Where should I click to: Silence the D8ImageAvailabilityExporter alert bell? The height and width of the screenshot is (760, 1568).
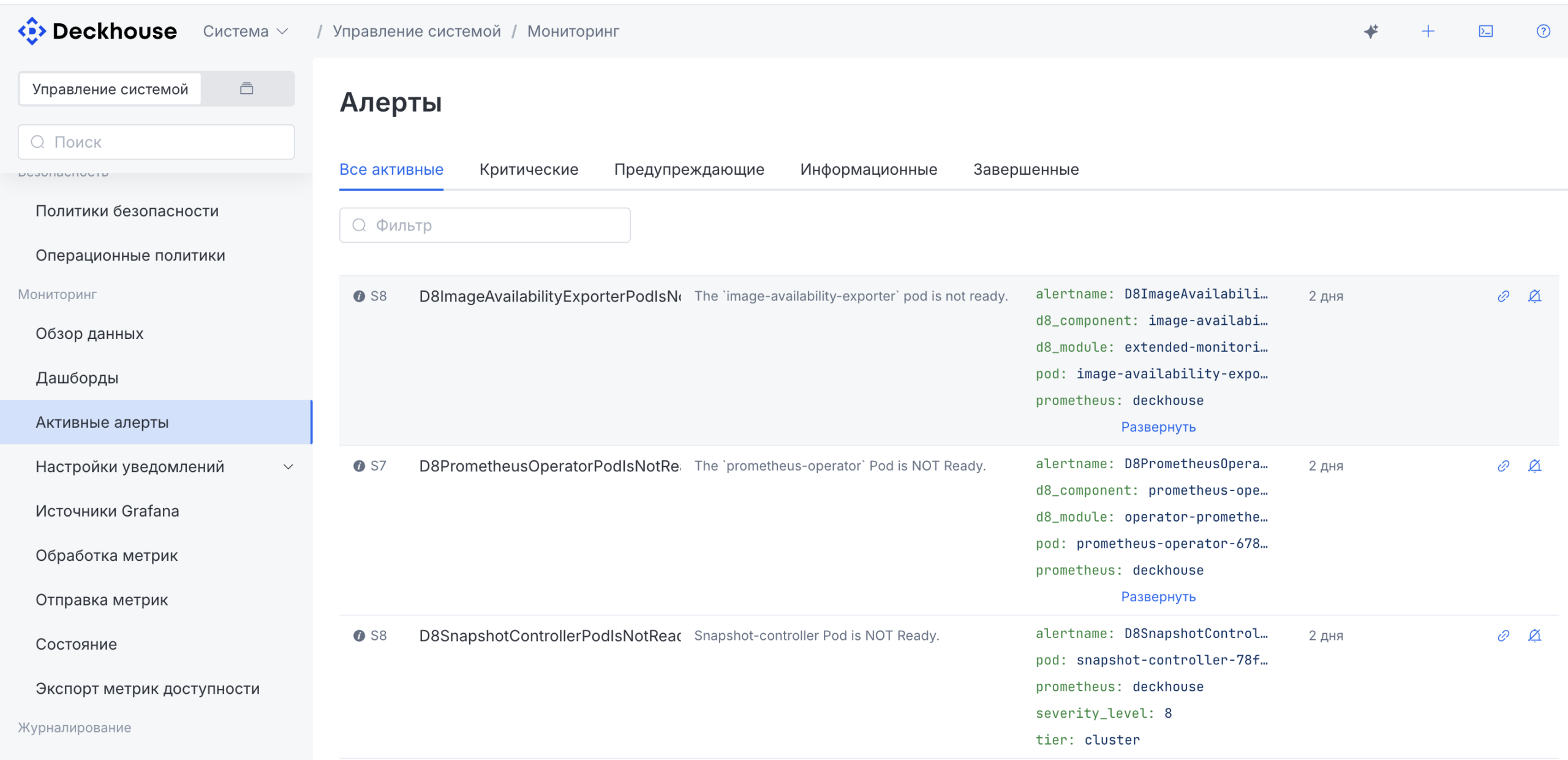pos(1534,297)
